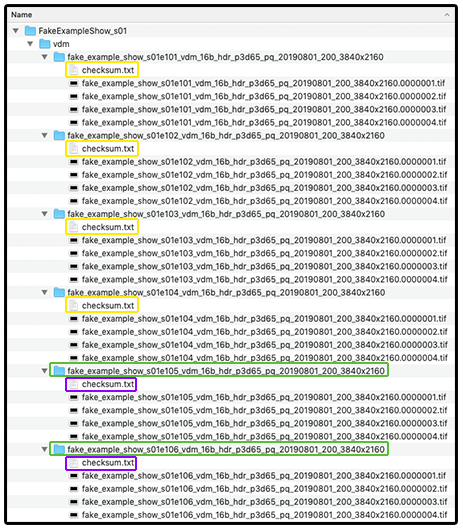Click tif icon of s01e102 frame 0000004

(74, 201)
